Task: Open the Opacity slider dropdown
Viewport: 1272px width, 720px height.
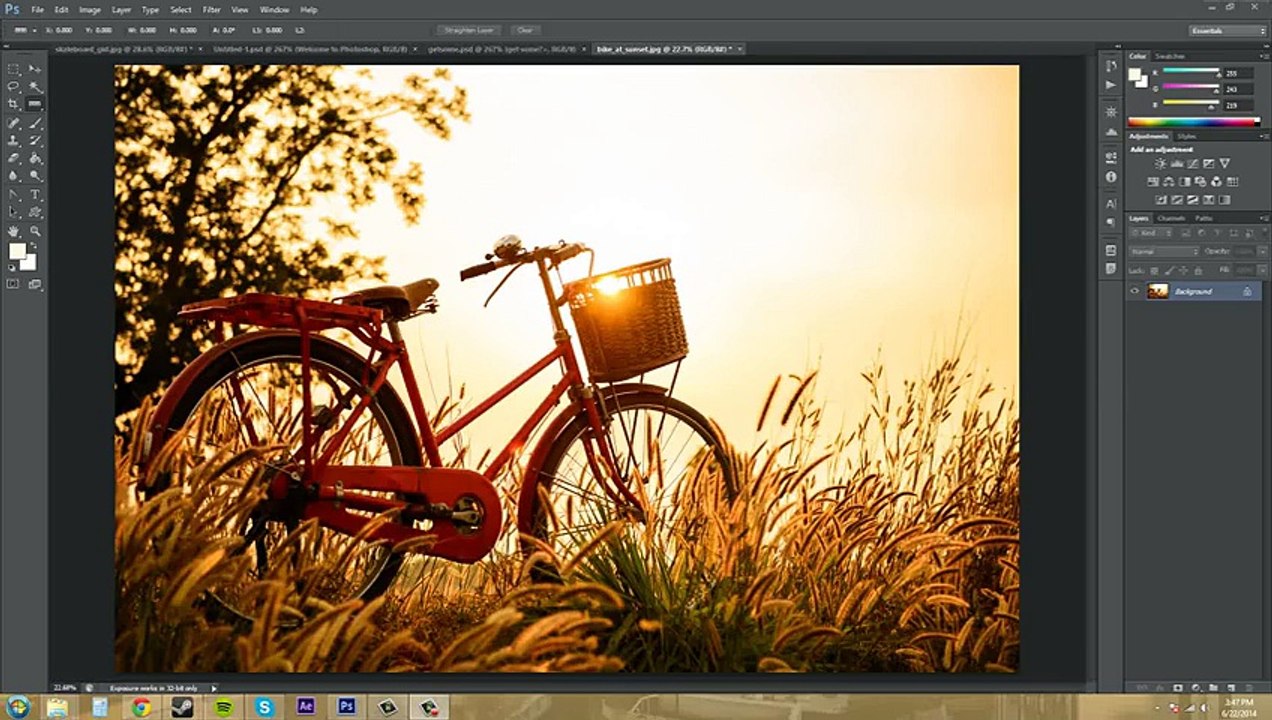Action: pos(1262,251)
